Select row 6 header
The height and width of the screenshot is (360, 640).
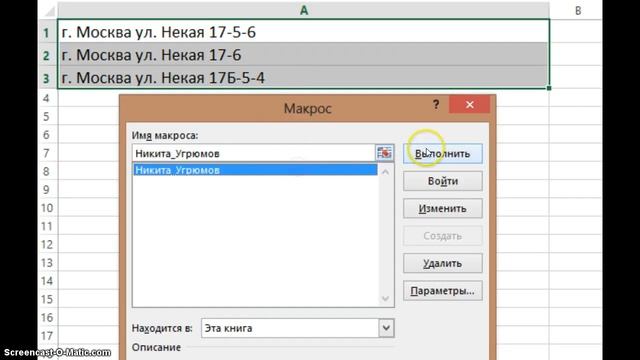47,135
